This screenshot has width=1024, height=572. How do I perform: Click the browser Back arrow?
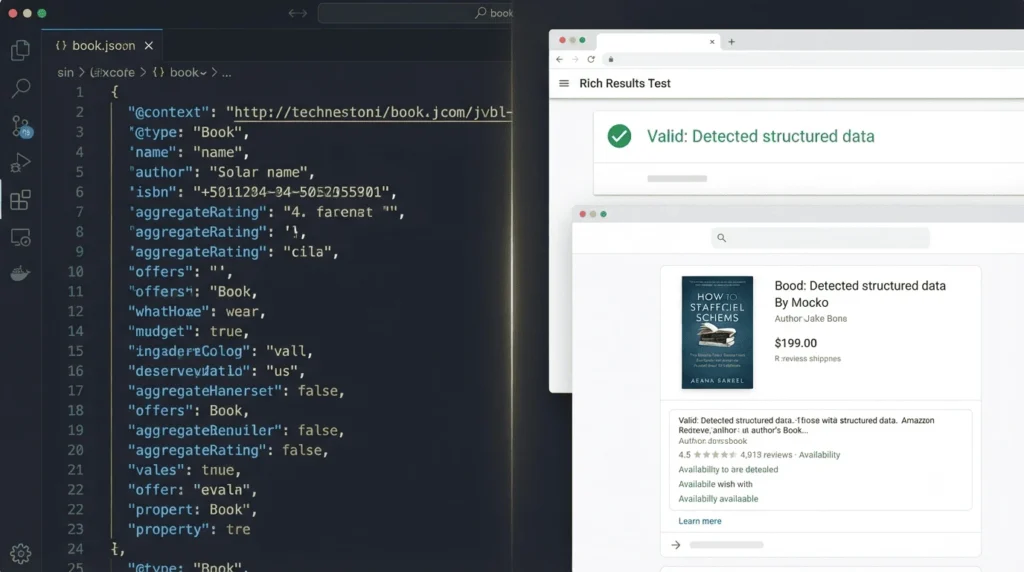pos(560,59)
